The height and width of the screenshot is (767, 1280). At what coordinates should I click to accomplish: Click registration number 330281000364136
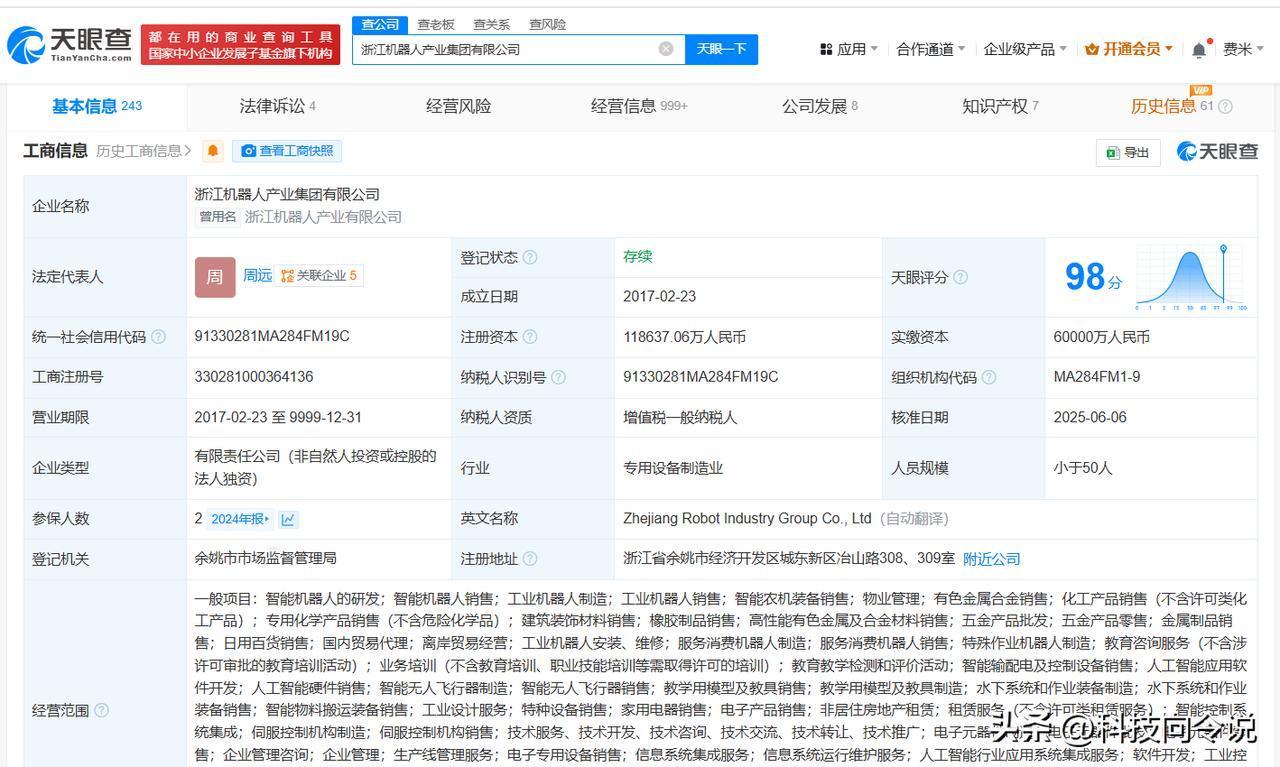click(254, 377)
